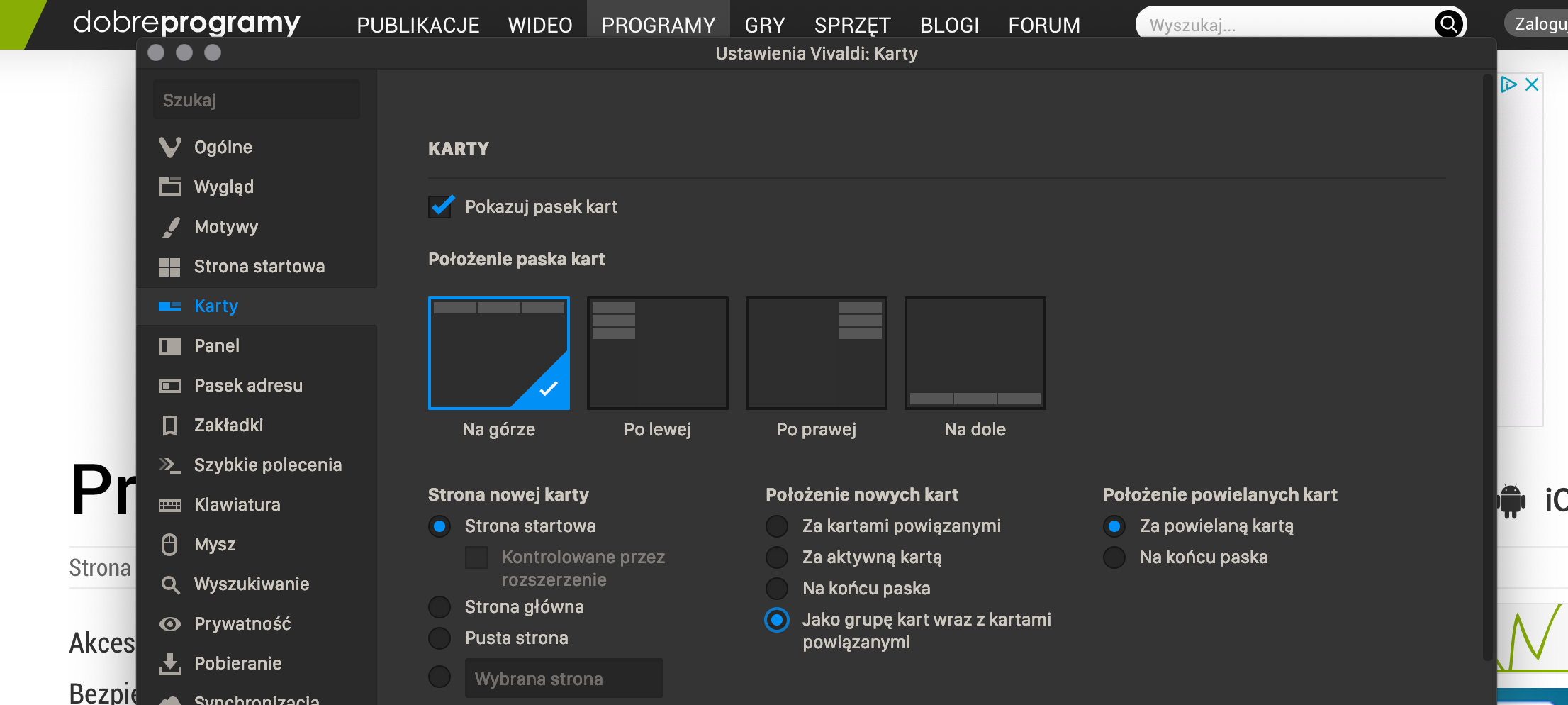Open the Panel settings icon
This screenshot has width=1568, height=705.
coord(170,346)
